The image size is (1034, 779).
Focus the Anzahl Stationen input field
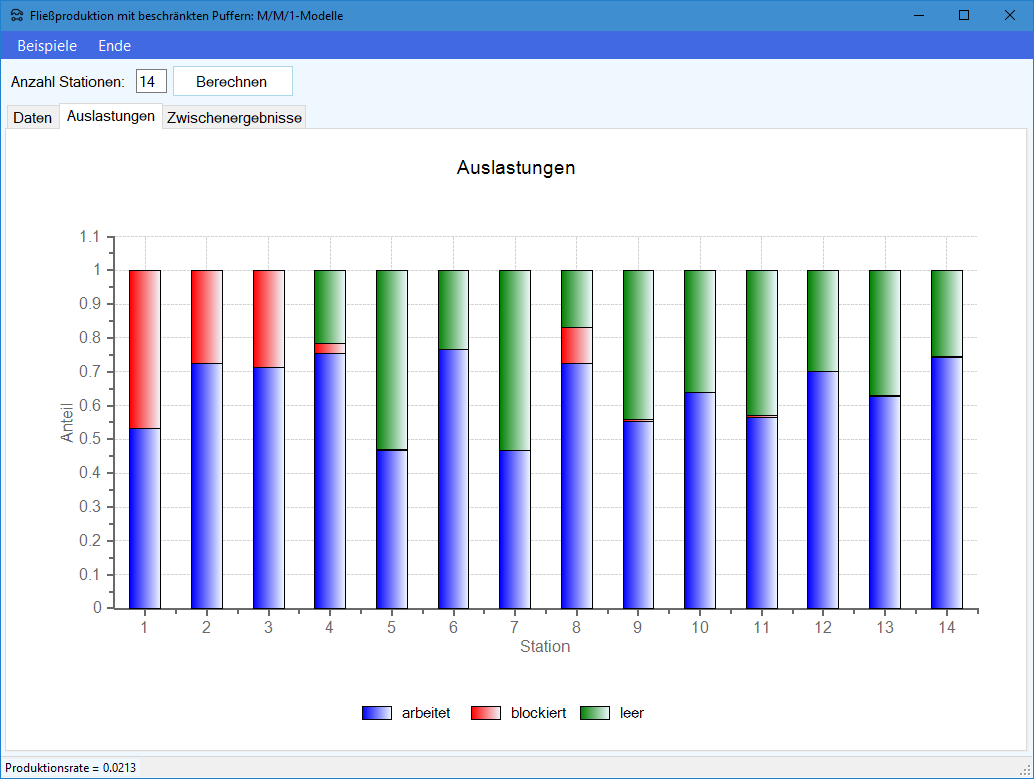click(150, 82)
